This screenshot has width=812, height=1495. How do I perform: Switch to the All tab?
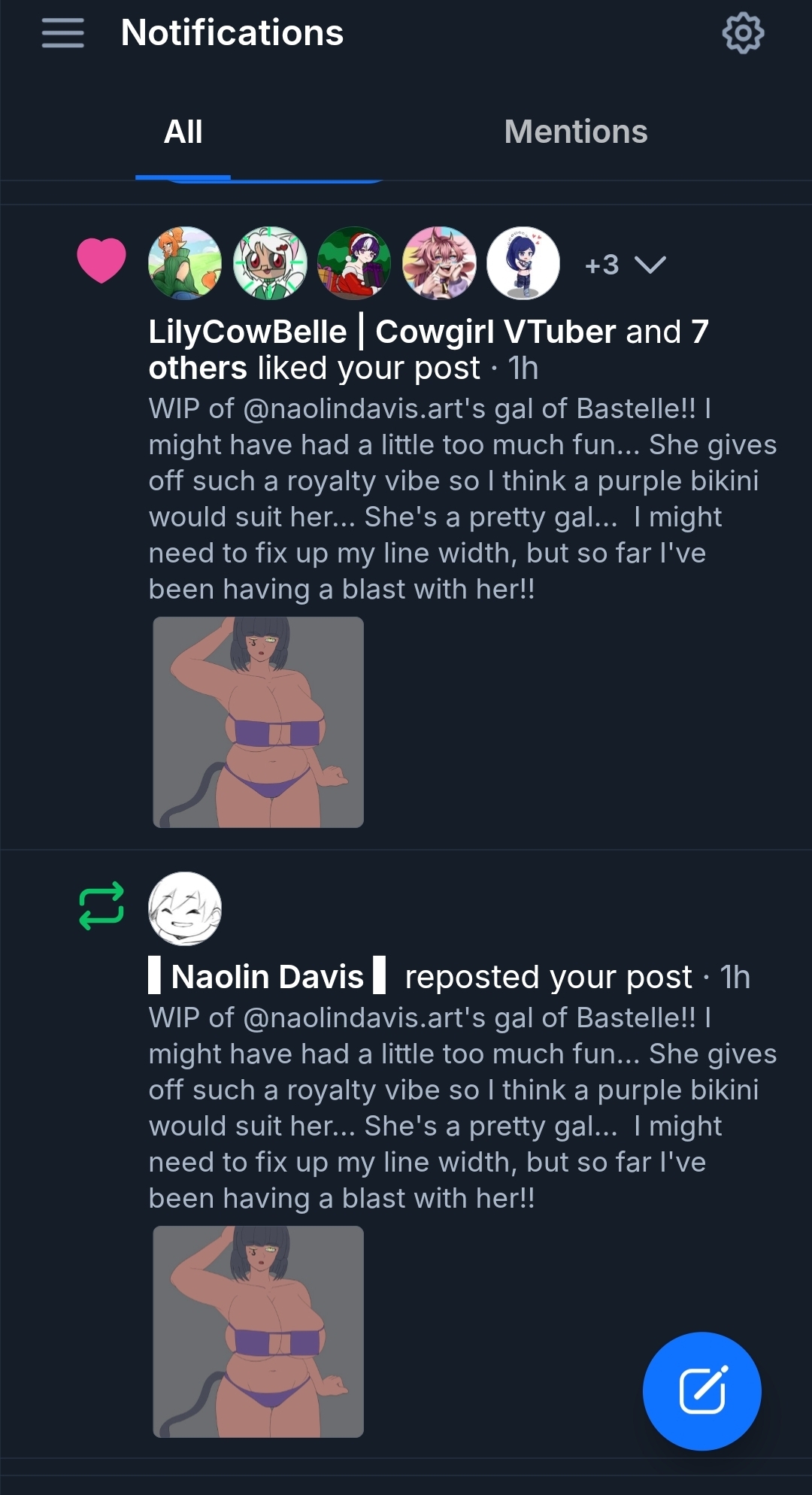click(x=183, y=132)
